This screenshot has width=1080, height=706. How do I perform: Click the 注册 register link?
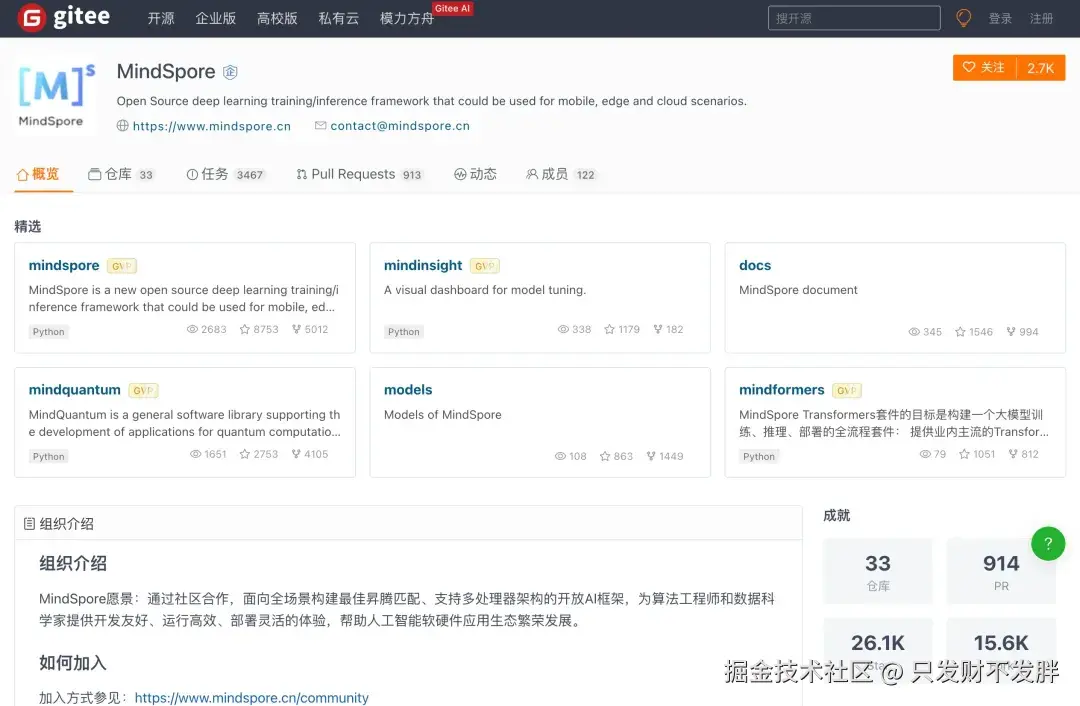(1042, 17)
